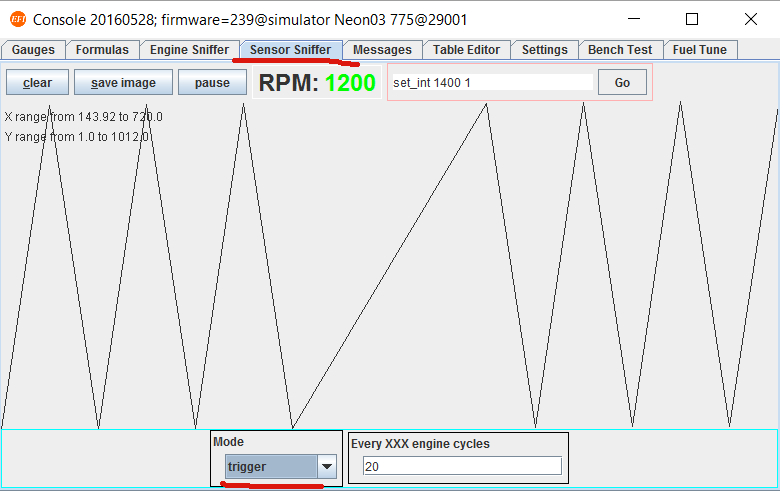Focus the Every XXX engine cycles field

[461, 466]
